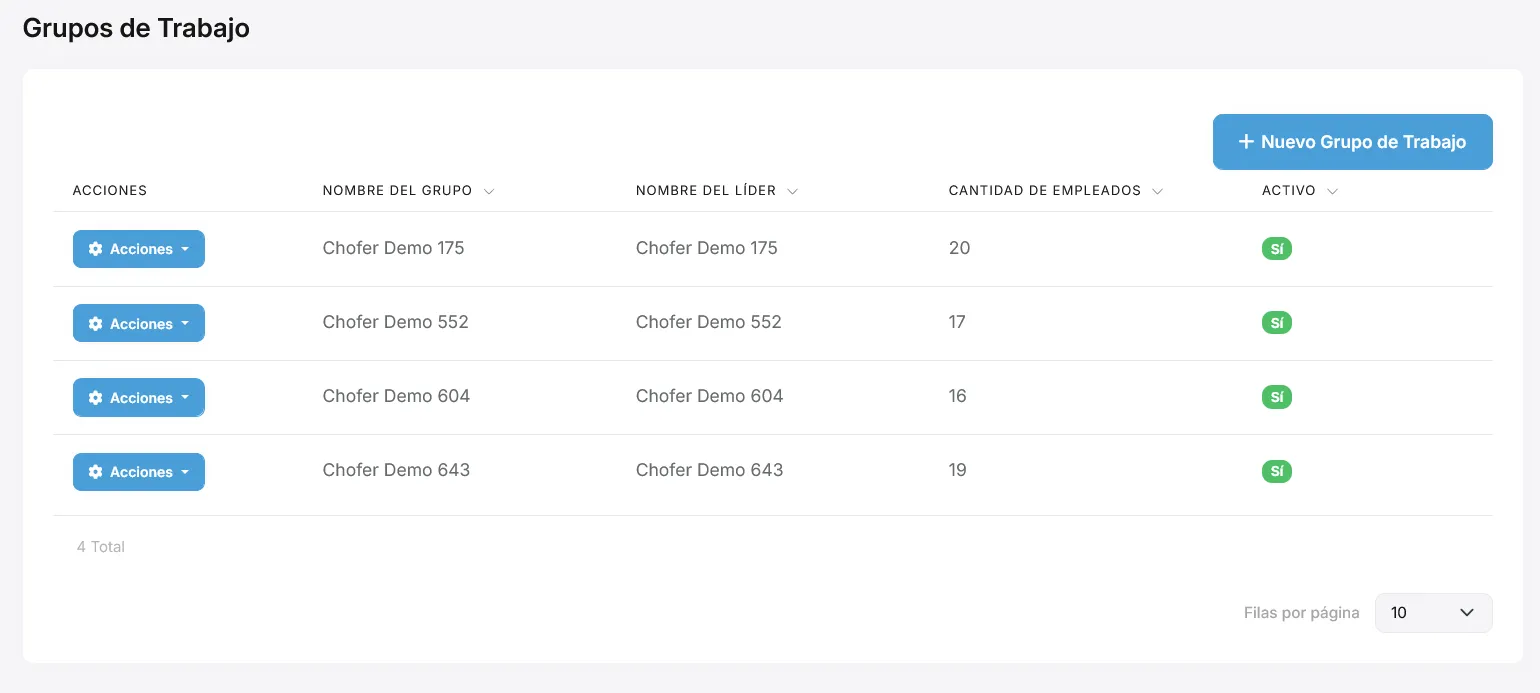Select the Chofer Demo 643 group name cell

[396, 470]
